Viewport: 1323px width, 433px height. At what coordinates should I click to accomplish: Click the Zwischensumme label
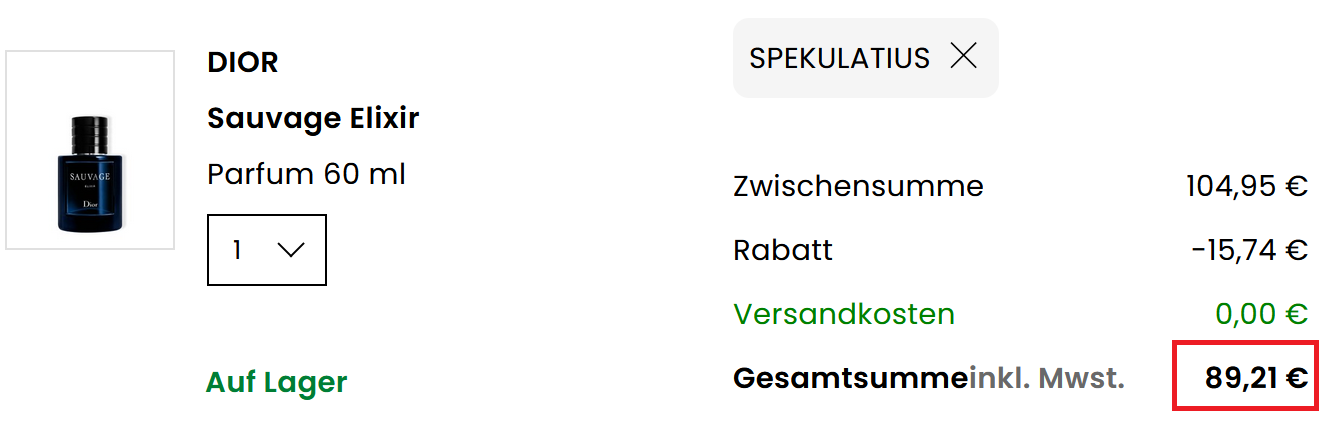[858, 186]
